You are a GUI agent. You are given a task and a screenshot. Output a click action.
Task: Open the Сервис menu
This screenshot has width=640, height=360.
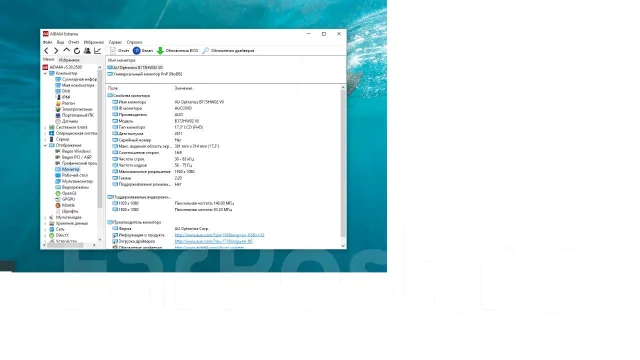(116, 42)
